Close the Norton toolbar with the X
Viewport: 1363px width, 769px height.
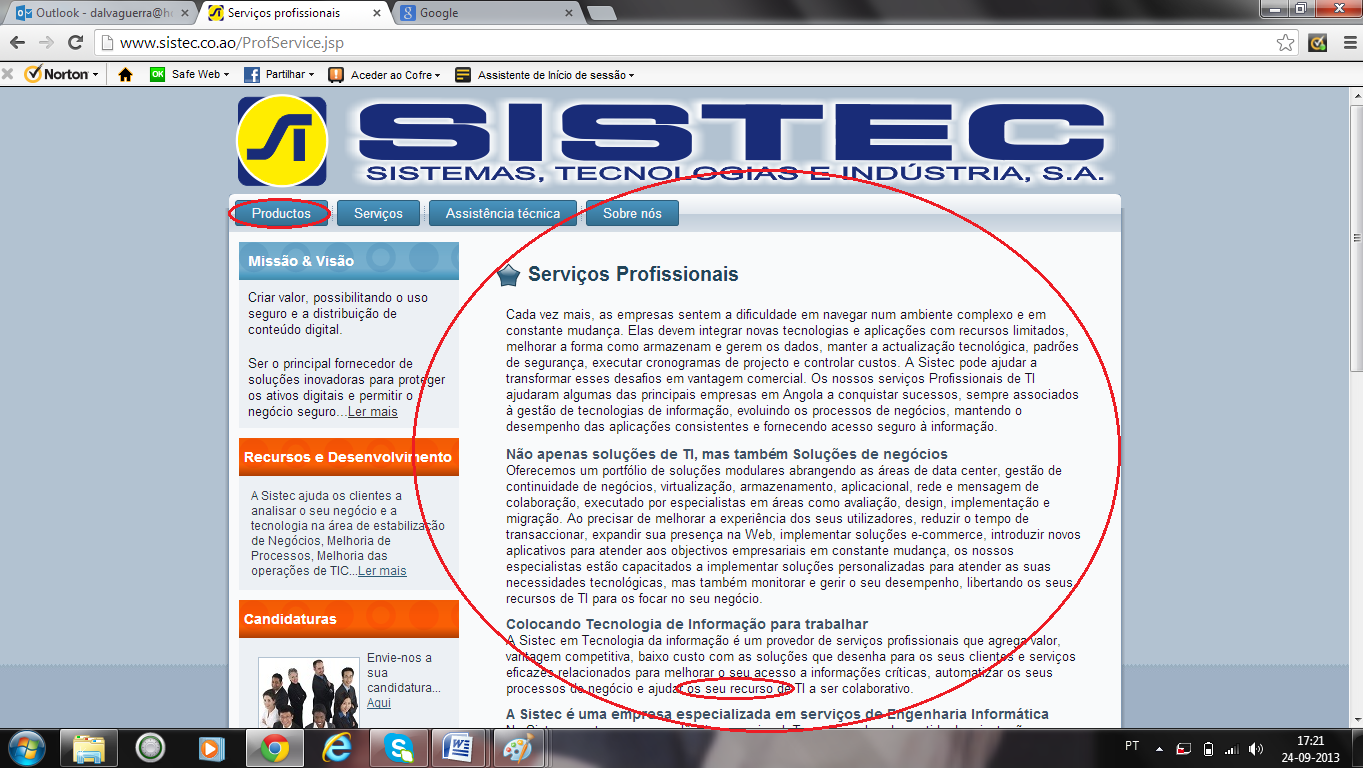pos(8,74)
